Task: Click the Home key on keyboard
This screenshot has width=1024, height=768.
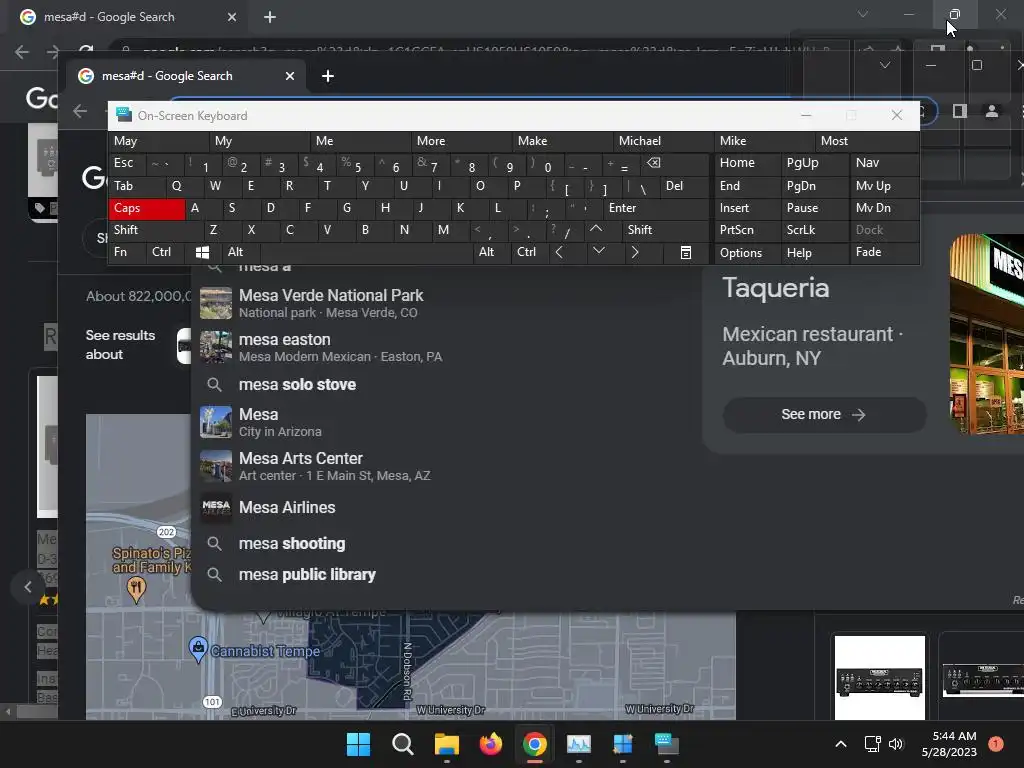Action: pos(747,163)
